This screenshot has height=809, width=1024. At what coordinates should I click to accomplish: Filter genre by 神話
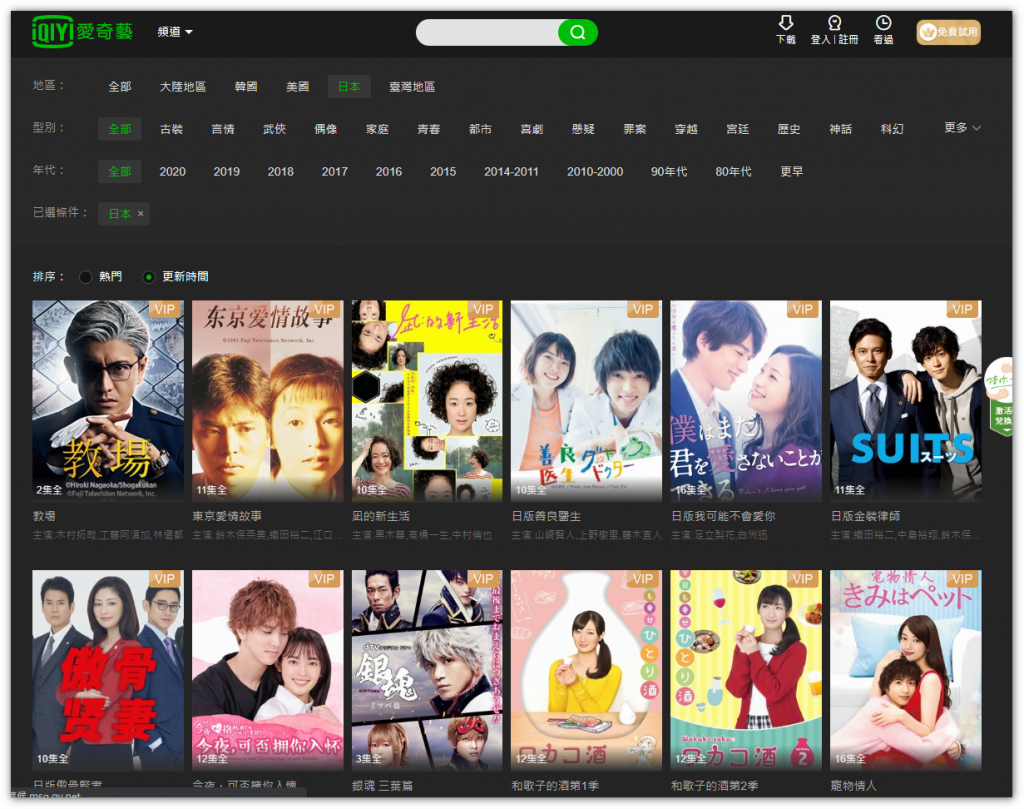840,129
